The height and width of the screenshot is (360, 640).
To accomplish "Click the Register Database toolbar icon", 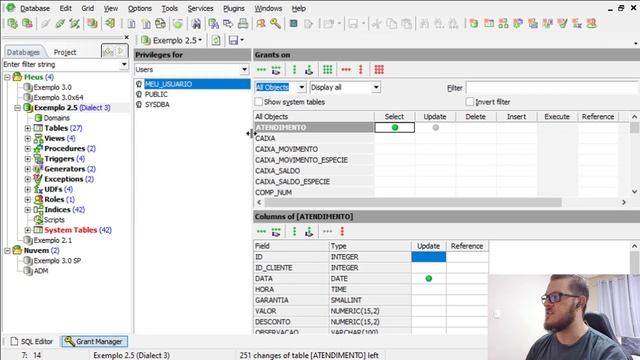I will tap(12, 23).
